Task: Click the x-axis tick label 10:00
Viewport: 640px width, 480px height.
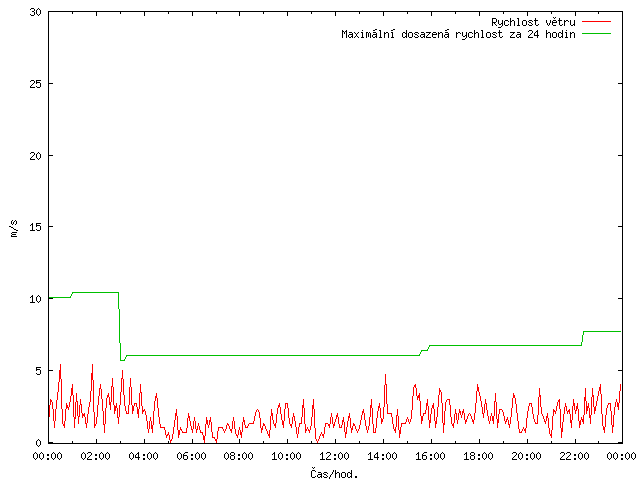Action: tap(287, 456)
